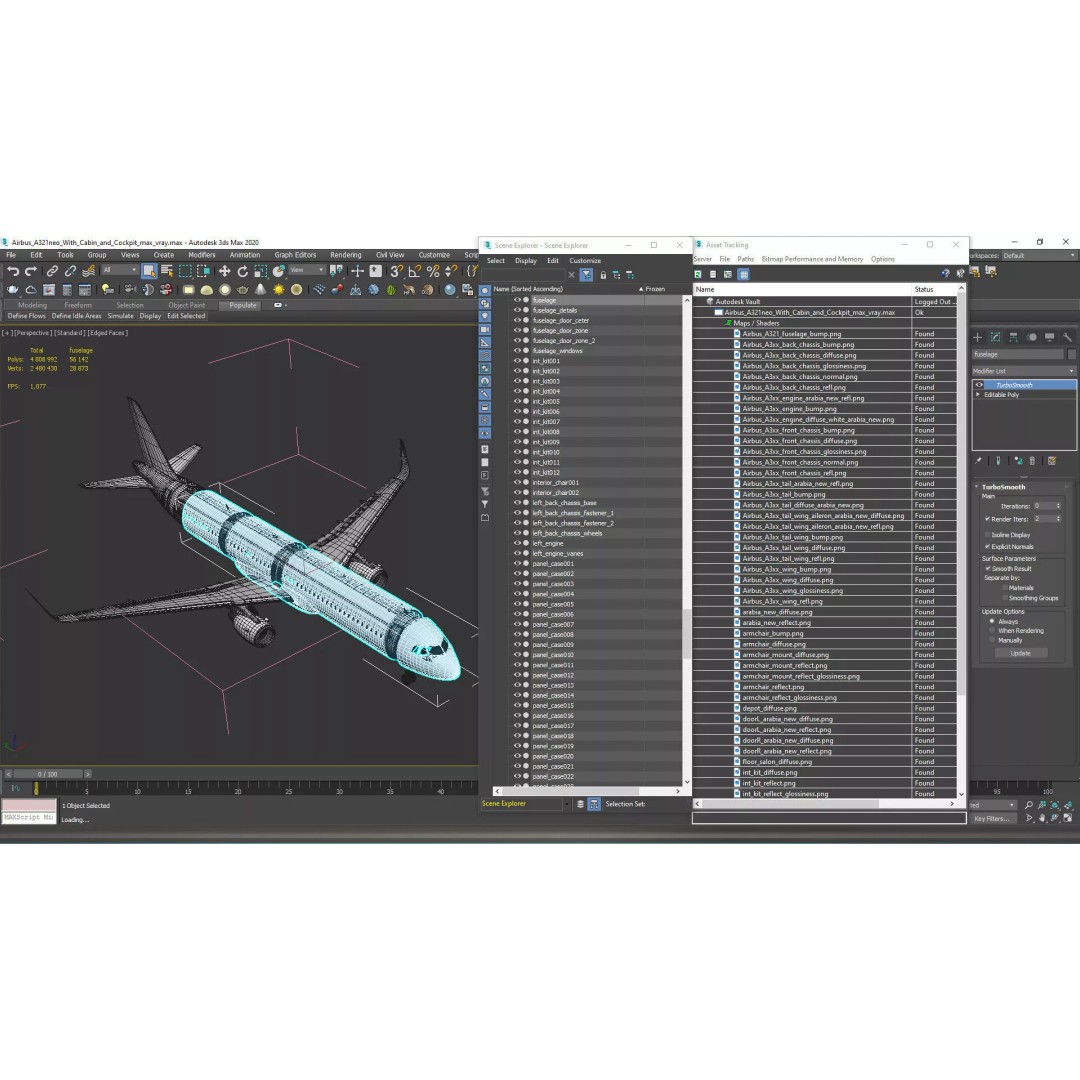The height and width of the screenshot is (1080, 1080).
Task: Expand the Editable Poly stack entry
Action: pyautogui.click(x=978, y=395)
